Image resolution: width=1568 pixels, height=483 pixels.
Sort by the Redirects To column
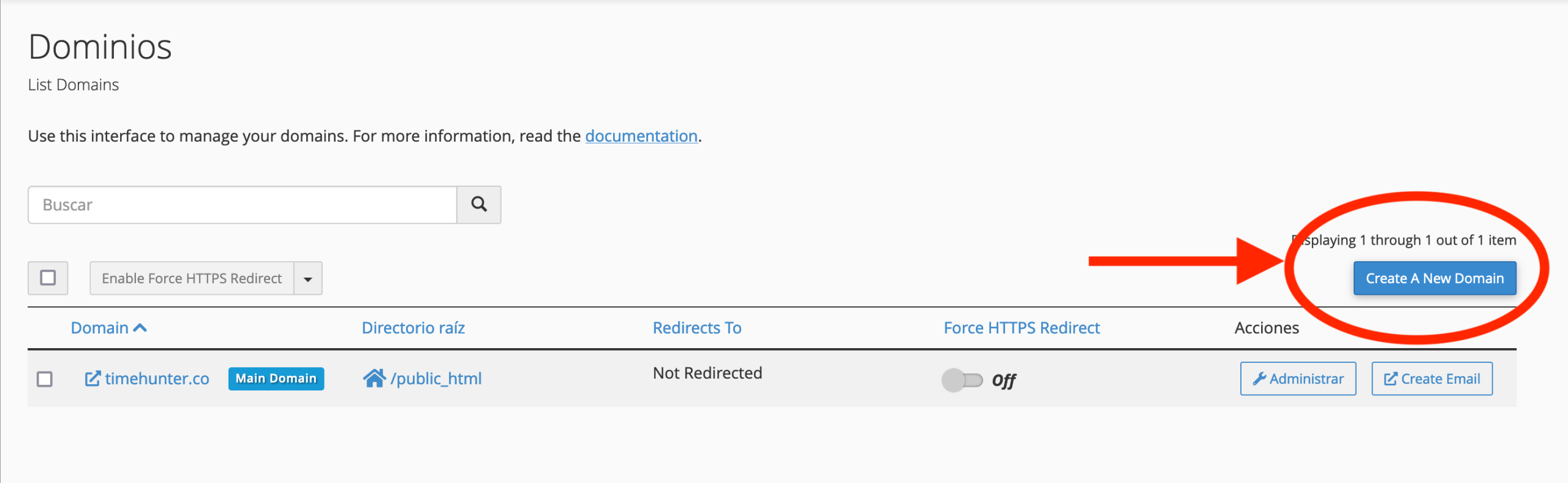(x=697, y=328)
